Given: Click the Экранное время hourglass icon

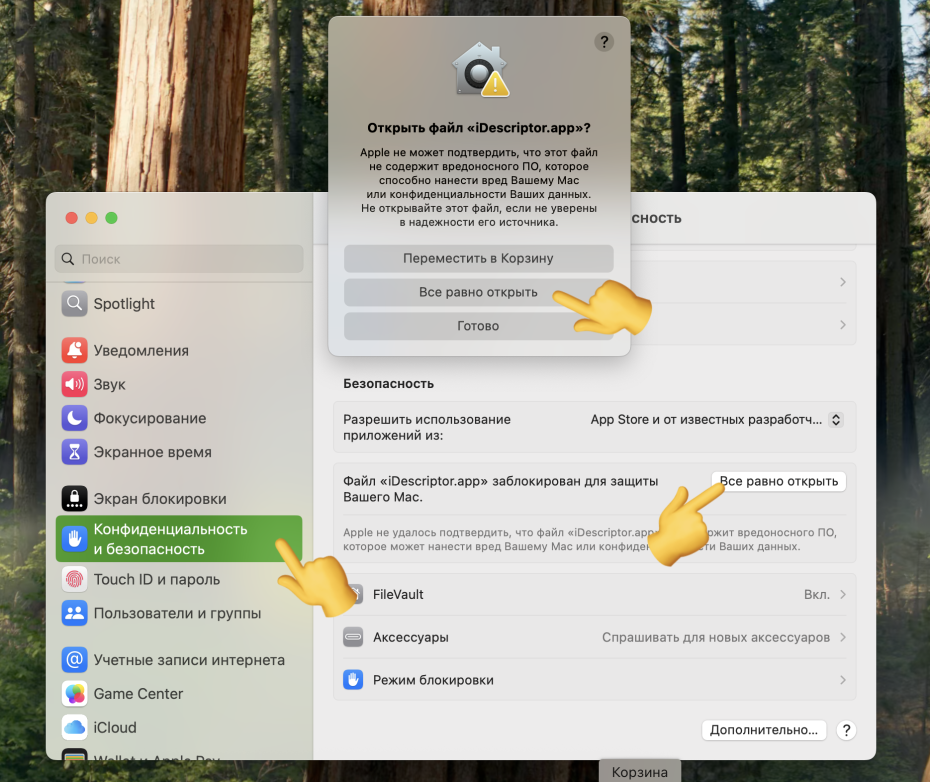Looking at the screenshot, I should point(74,452).
